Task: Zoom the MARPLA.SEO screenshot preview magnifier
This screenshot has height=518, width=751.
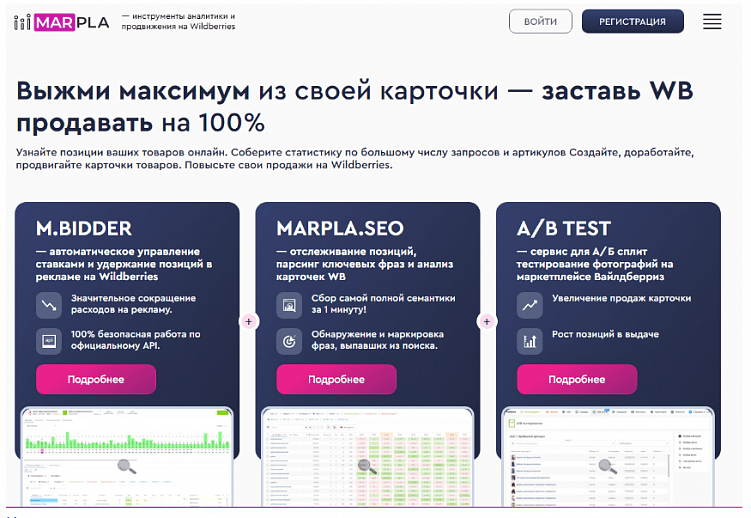Action: click(367, 466)
